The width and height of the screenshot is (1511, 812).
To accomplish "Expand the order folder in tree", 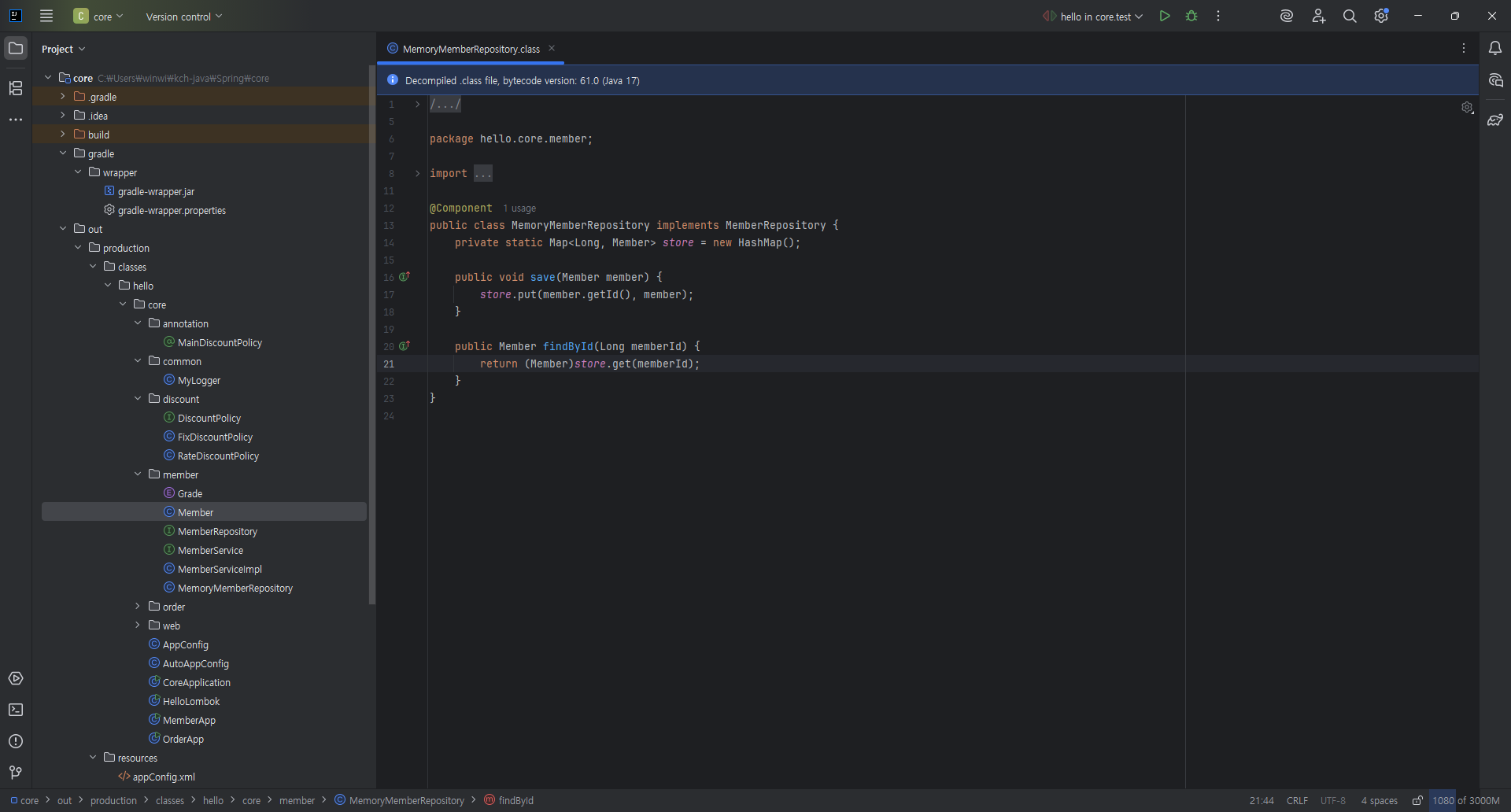I will point(138,607).
